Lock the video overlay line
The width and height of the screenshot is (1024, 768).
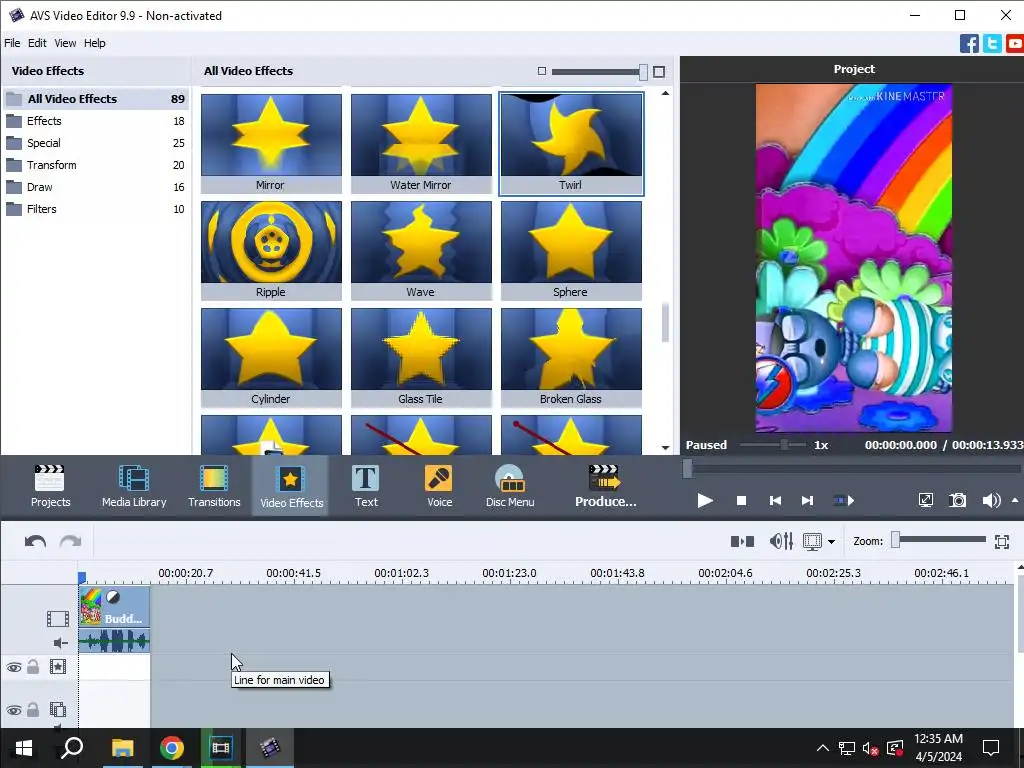(x=33, y=709)
